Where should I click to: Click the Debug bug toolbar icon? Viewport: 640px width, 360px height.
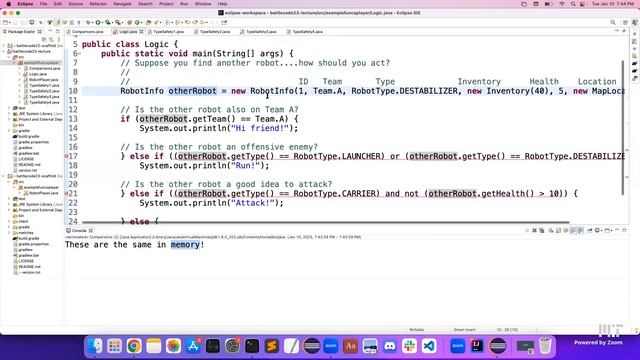88,22
